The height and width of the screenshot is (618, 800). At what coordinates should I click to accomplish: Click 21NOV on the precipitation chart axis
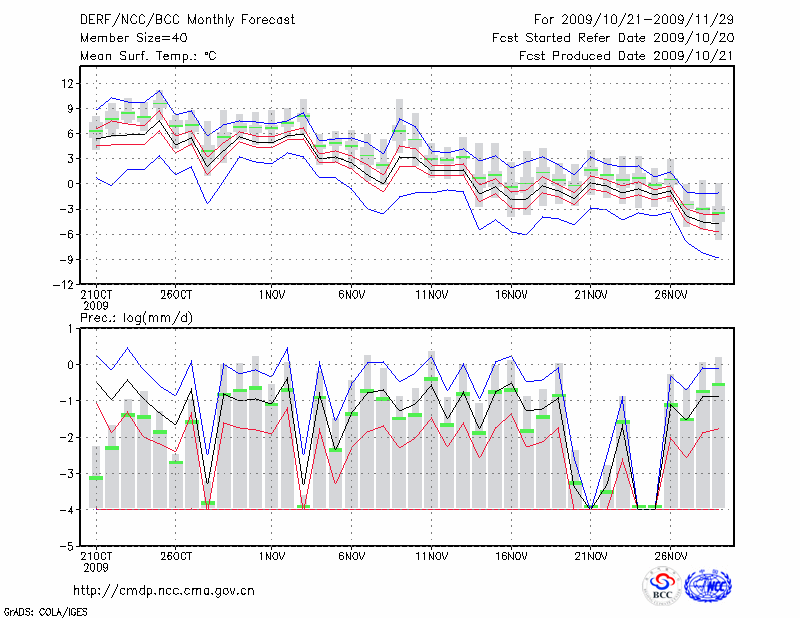point(591,557)
